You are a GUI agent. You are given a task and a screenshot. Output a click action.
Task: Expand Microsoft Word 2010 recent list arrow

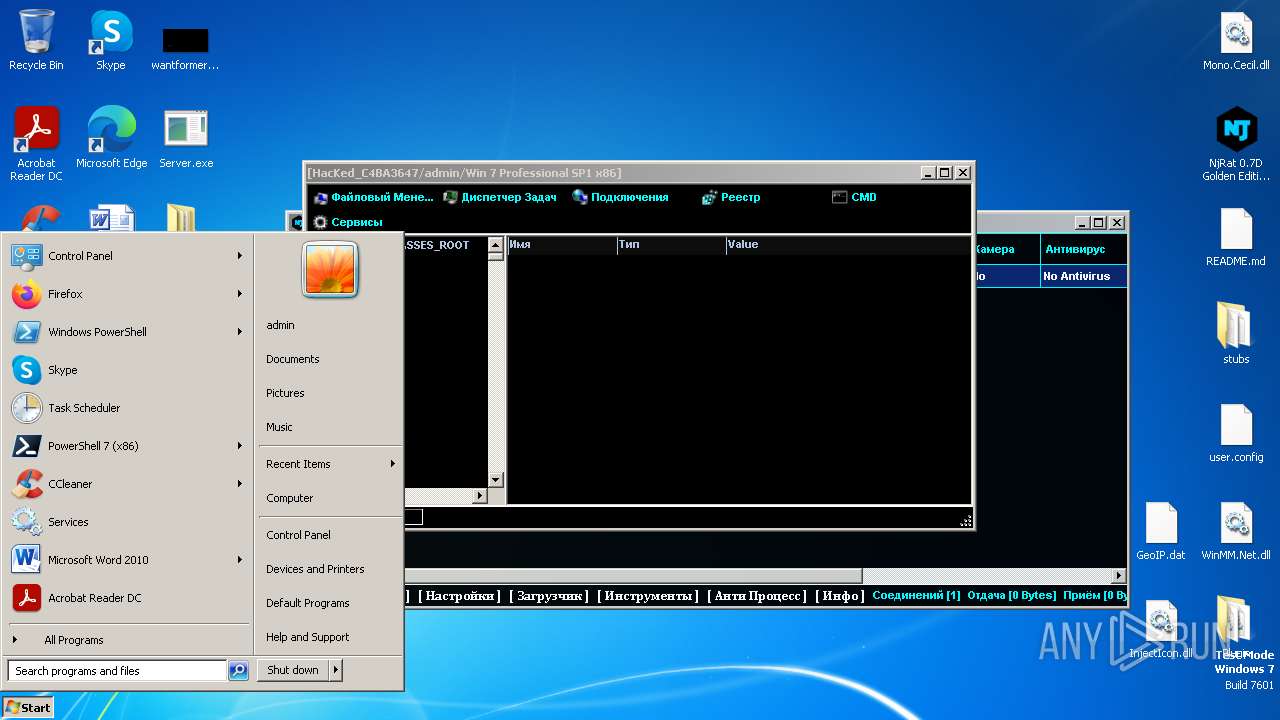pos(240,560)
